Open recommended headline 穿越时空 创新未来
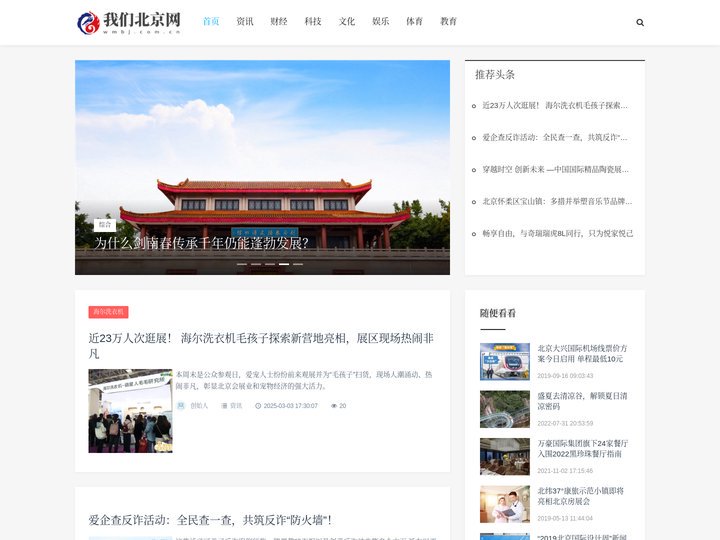Image resolution: width=720 pixels, height=540 pixels. [555, 169]
